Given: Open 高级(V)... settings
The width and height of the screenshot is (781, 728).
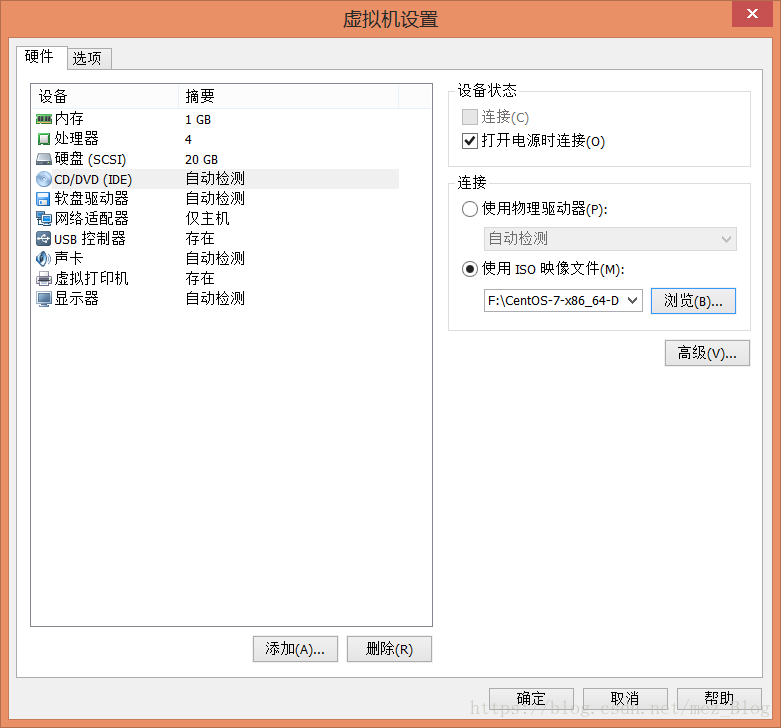Looking at the screenshot, I should 707,353.
